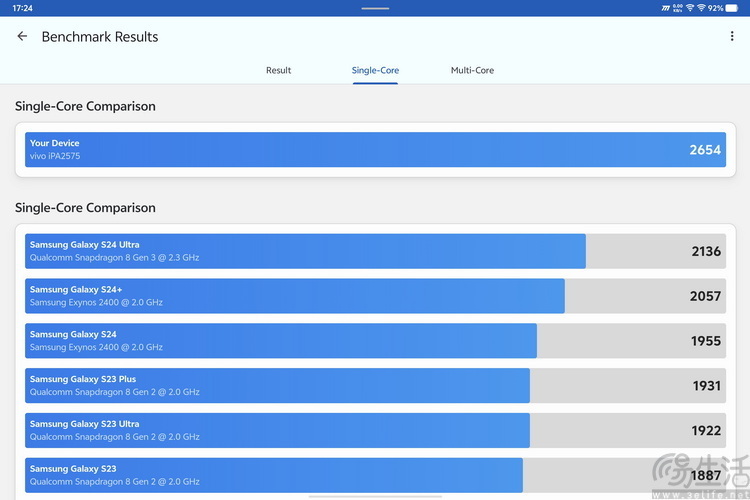
Task: Tap the Your Device vivo iPA2575 bar
Action: point(375,150)
